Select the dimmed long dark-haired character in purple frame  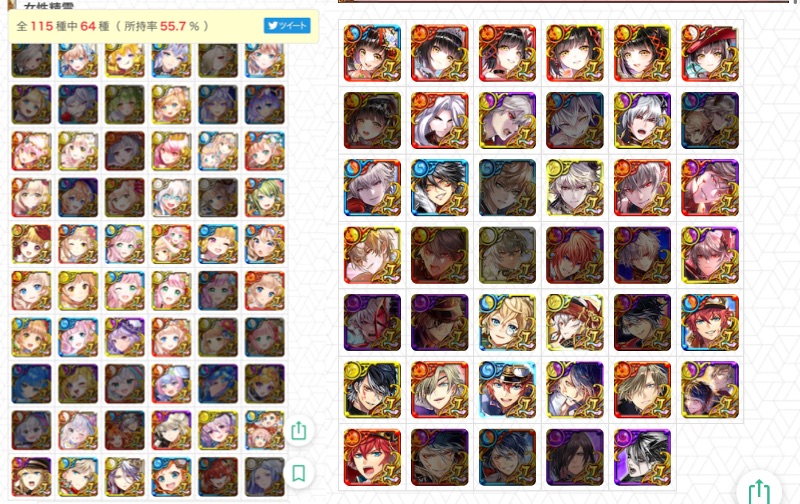574,457
